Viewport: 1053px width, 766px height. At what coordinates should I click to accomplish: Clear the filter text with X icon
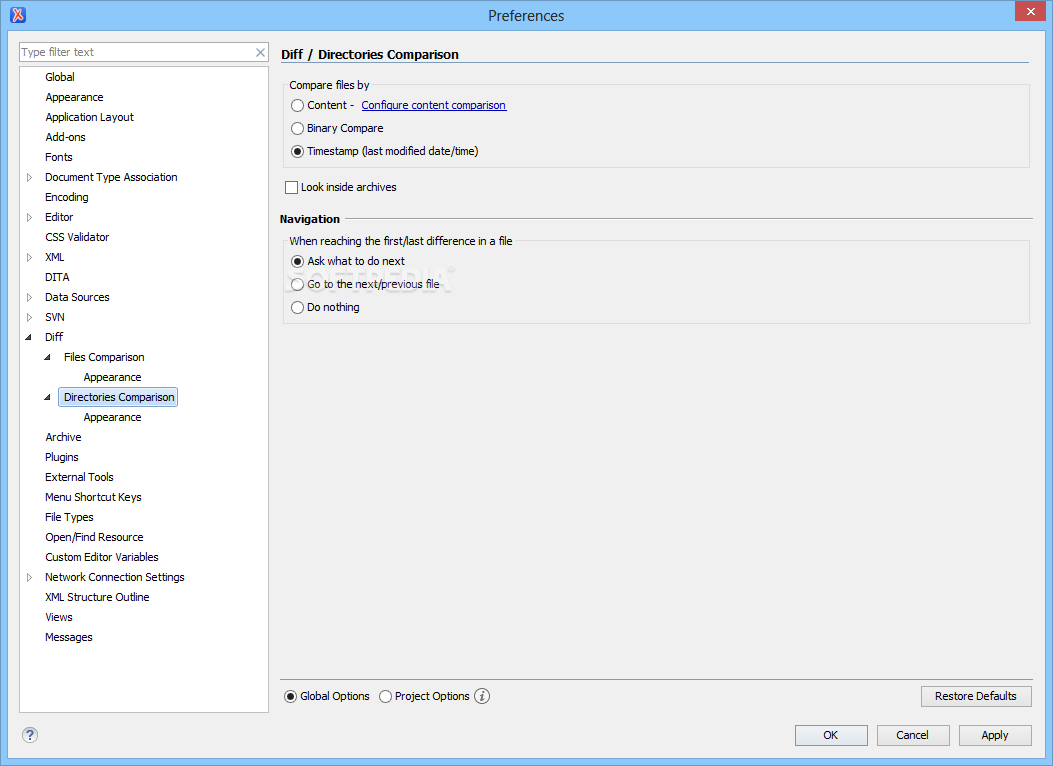click(x=261, y=52)
